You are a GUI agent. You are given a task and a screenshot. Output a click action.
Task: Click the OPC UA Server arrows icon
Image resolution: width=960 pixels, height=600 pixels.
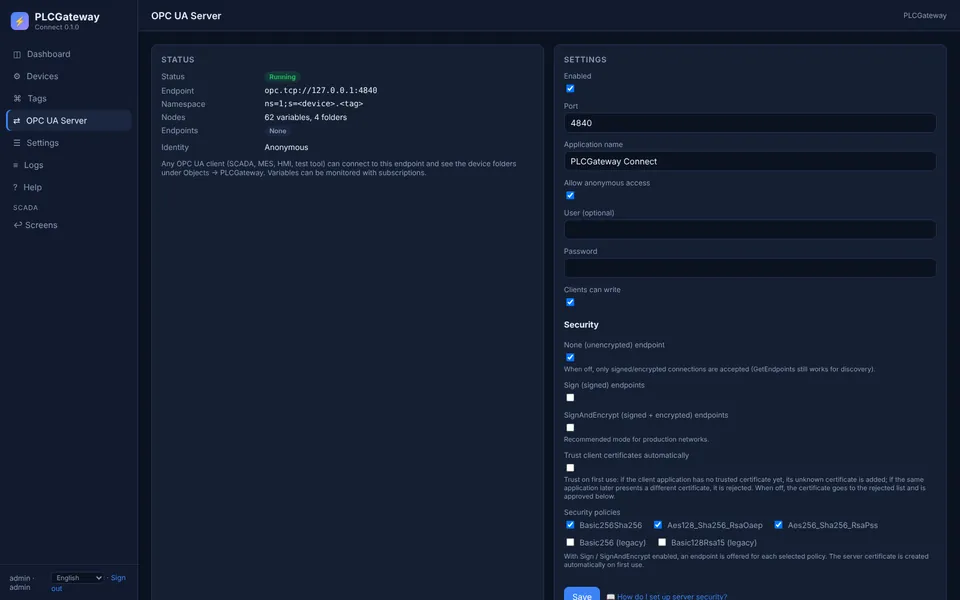point(17,121)
